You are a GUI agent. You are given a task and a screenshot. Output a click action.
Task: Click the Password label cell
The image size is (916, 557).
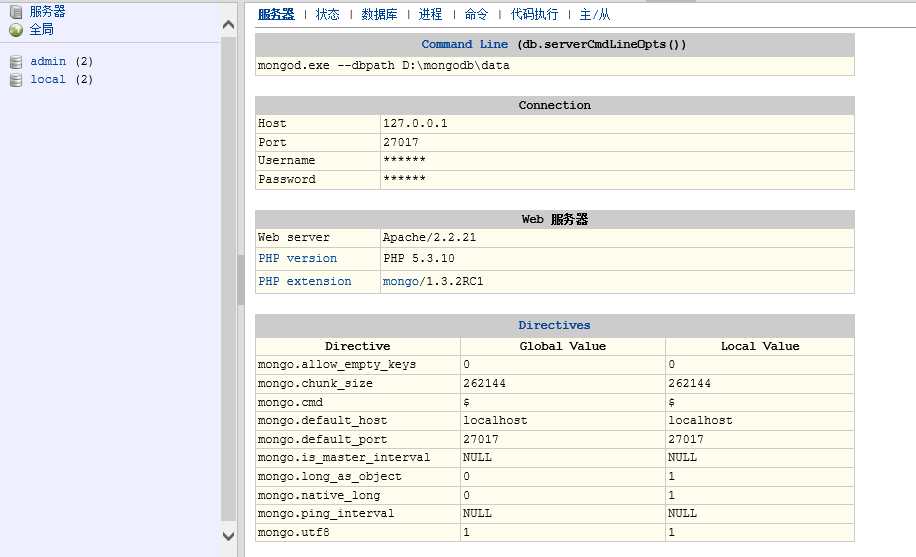(x=318, y=179)
